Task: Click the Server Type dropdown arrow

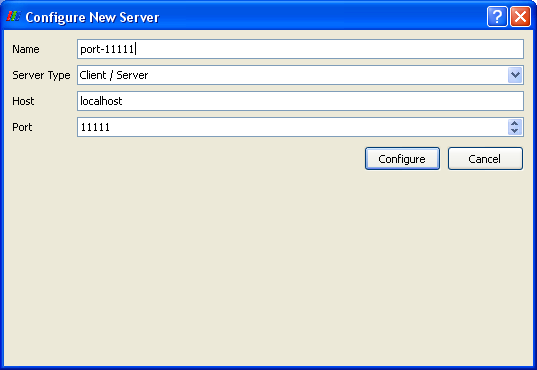Action: 515,75
